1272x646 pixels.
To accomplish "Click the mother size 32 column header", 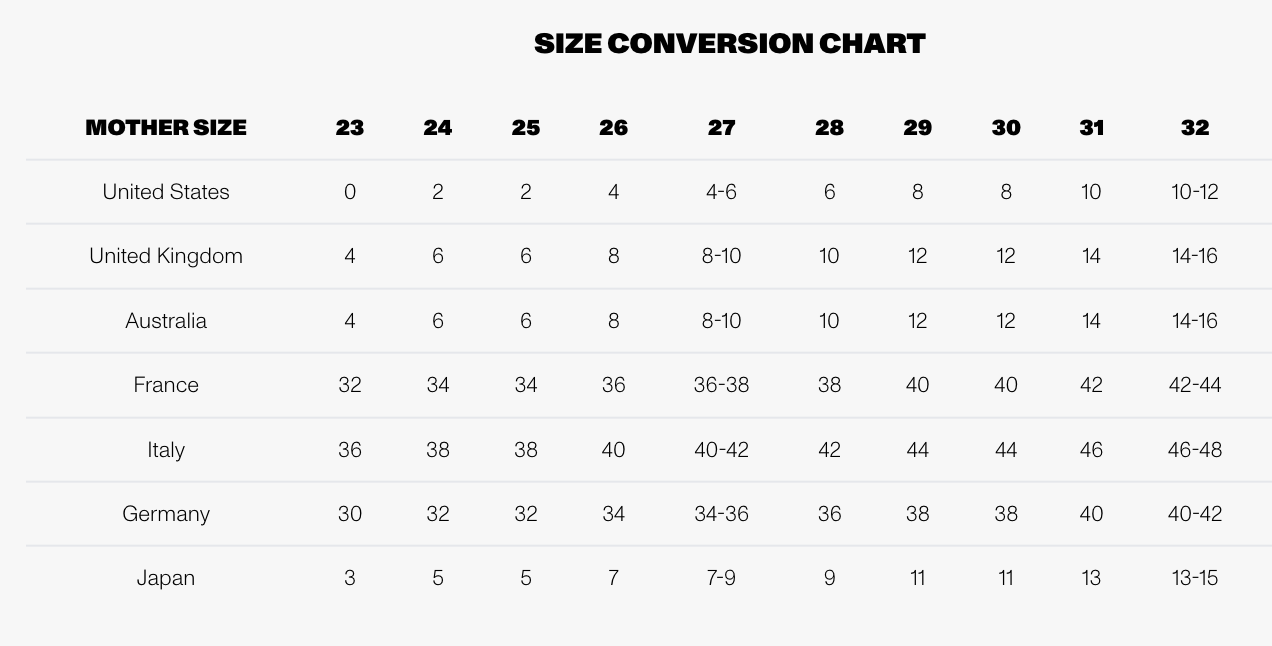I will click(x=1195, y=128).
